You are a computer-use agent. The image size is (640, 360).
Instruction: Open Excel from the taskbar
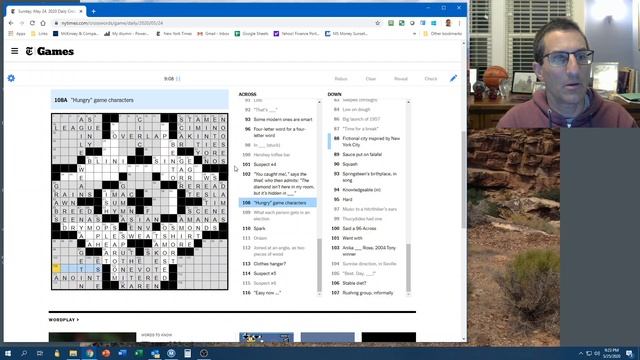coord(138,353)
